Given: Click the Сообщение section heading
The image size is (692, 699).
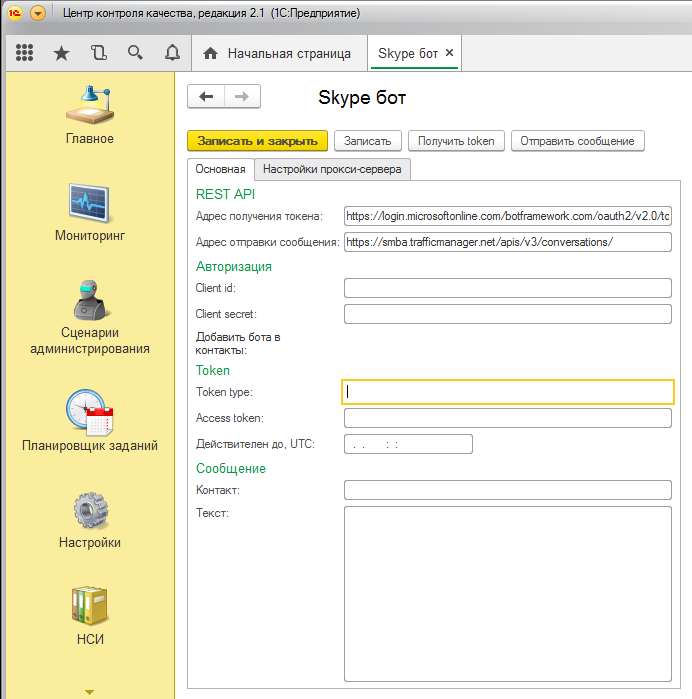Looking at the screenshot, I should [231, 469].
